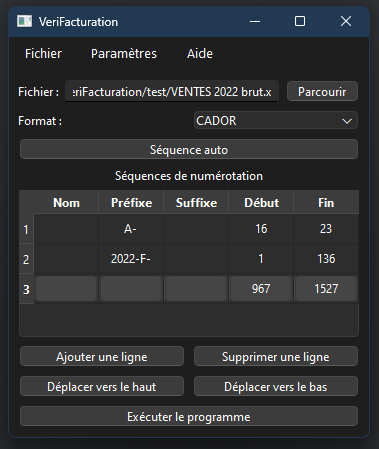This screenshot has width=379, height=449.
Task: Click Déplacer vers le bas button
Action: click(276, 387)
